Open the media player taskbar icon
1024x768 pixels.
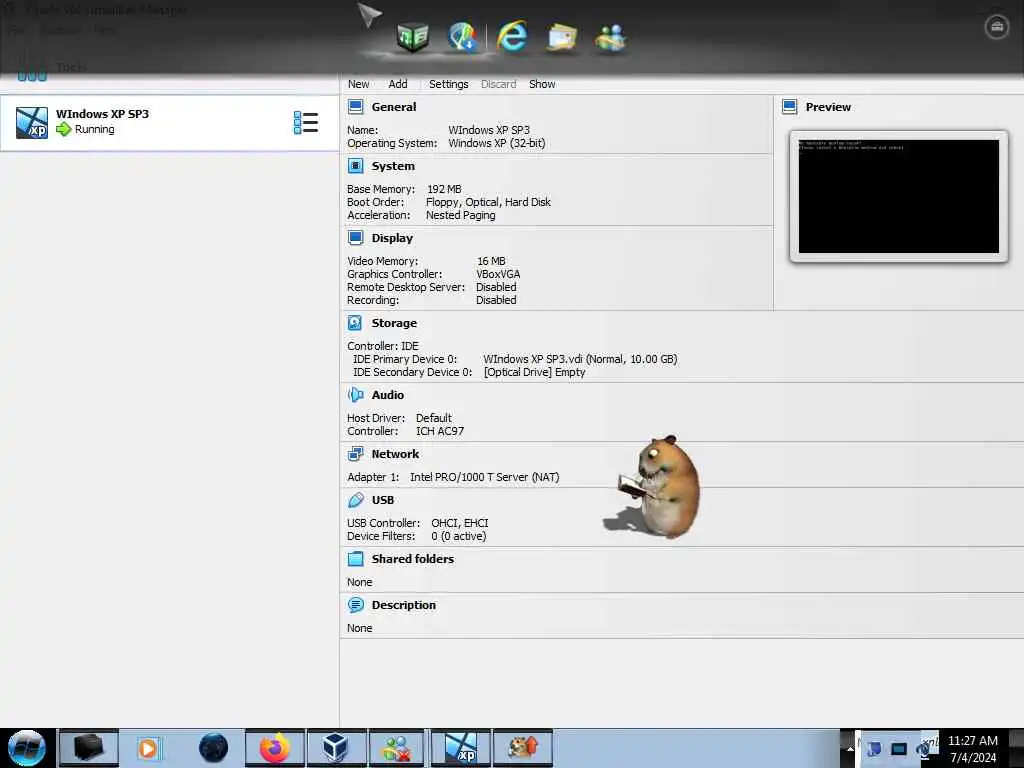(148, 748)
